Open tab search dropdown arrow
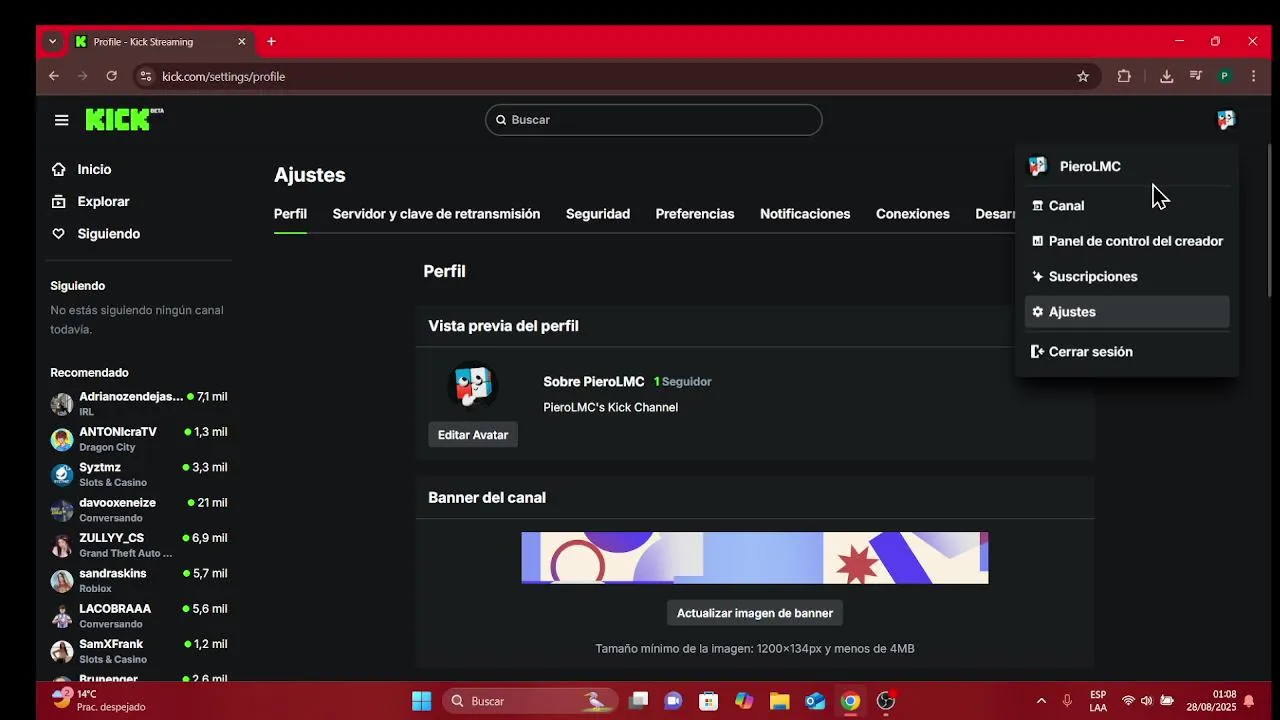This screenshot has height=720, width=1280. 52,42
